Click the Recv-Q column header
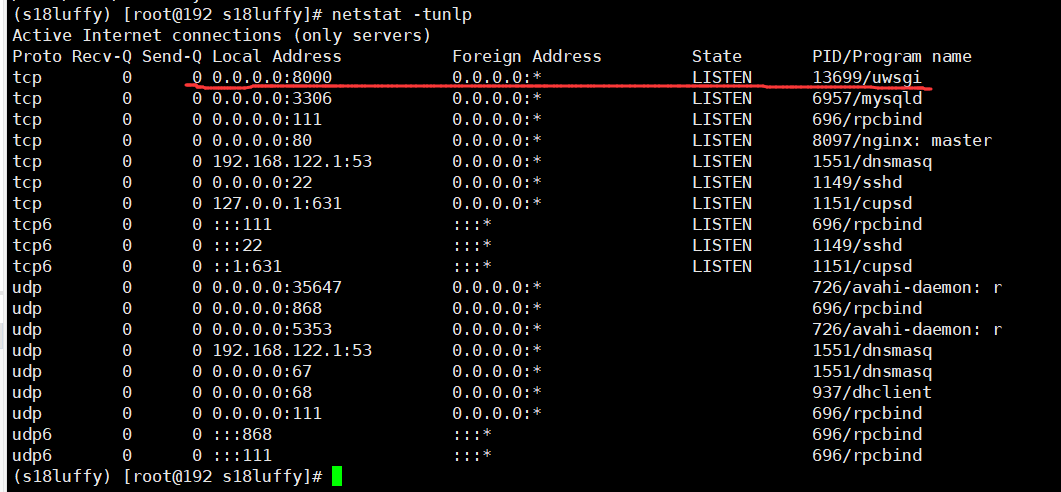 tap(101, 56)
